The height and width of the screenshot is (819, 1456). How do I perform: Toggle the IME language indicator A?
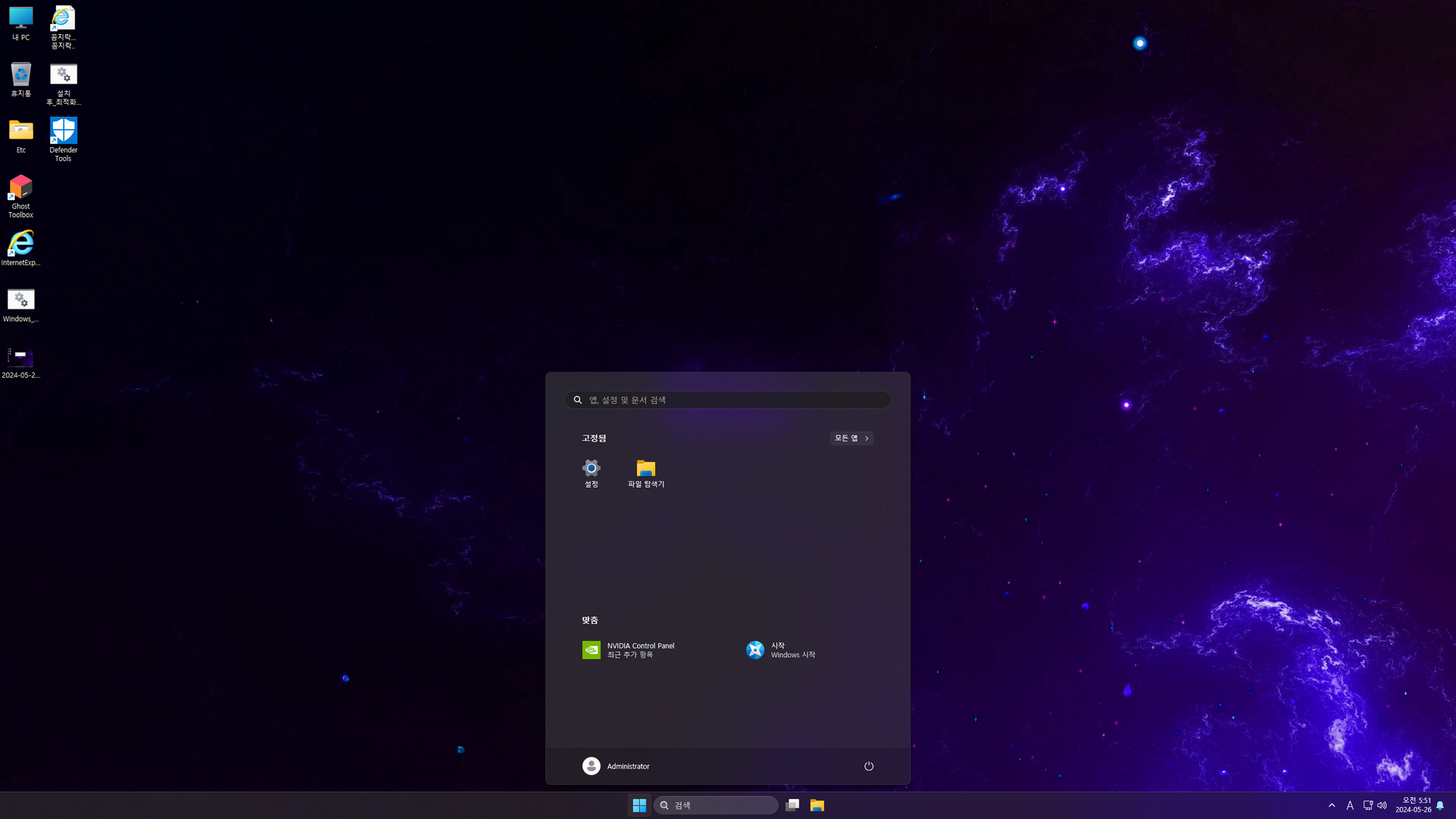[x=1350, y=805]
